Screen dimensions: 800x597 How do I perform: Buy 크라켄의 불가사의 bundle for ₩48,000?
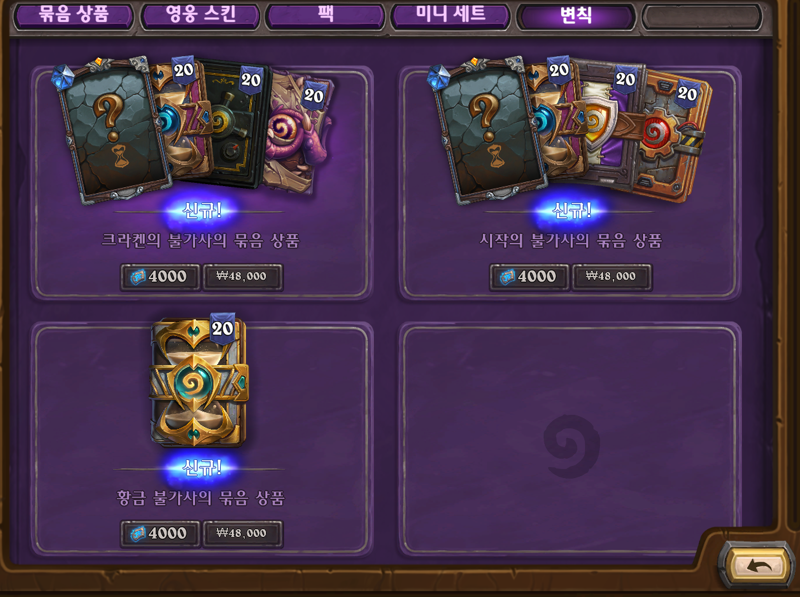click(x=243, y=277)
